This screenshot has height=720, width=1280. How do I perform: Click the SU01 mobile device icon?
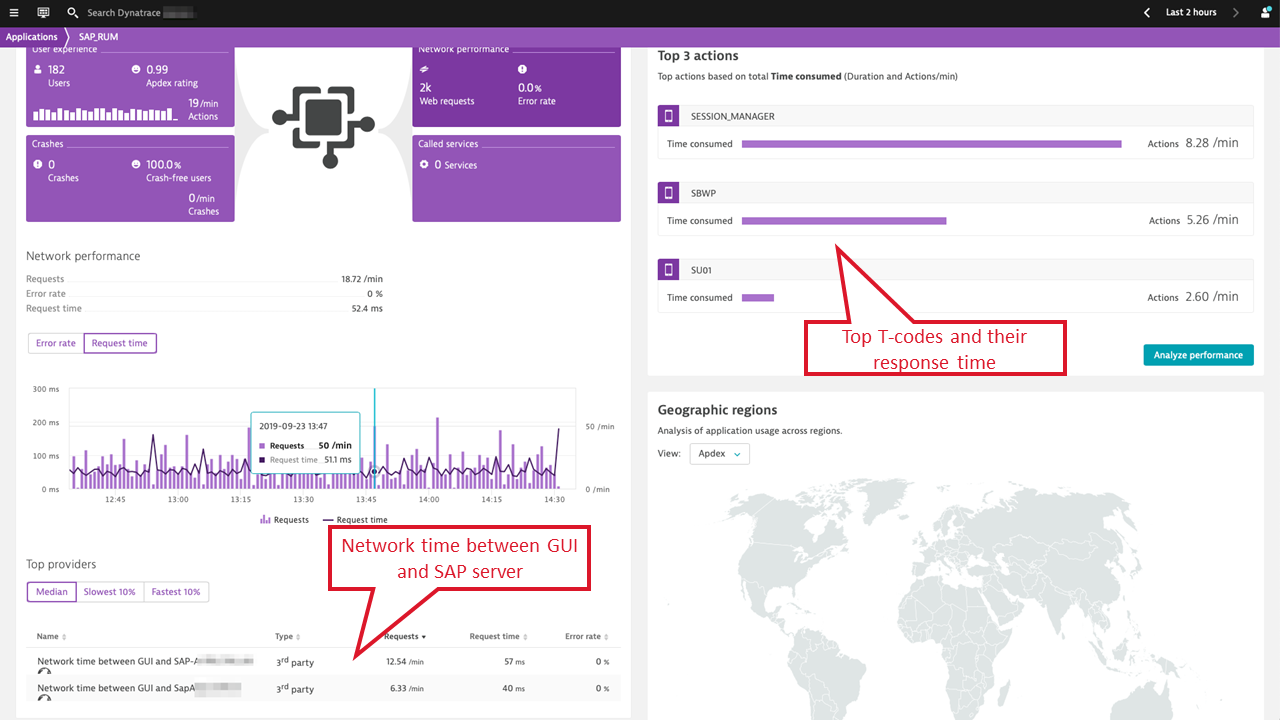click(x=669, y=270)
